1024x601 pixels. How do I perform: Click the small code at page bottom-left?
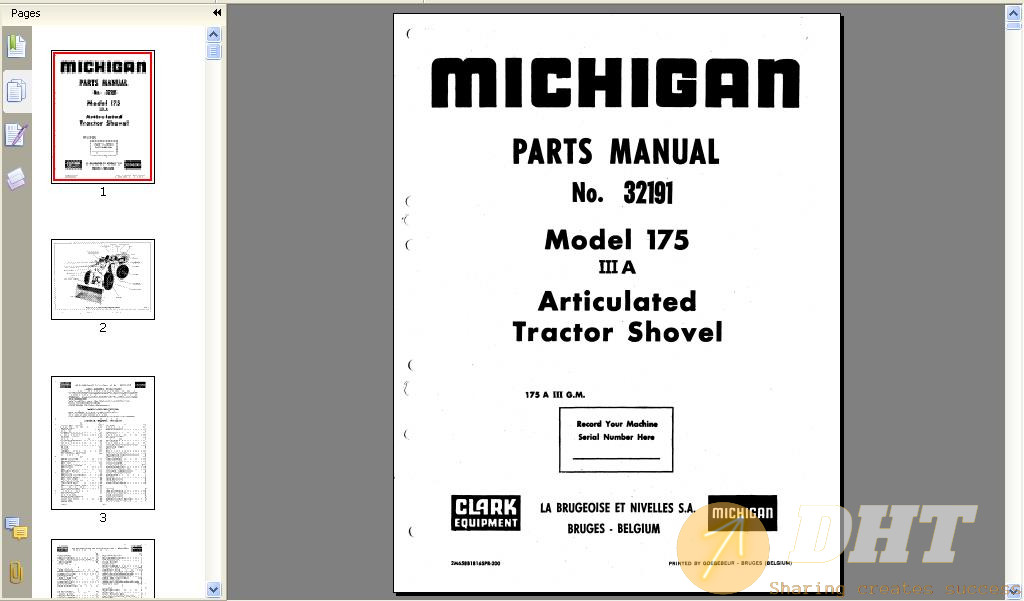coord(475,563)
